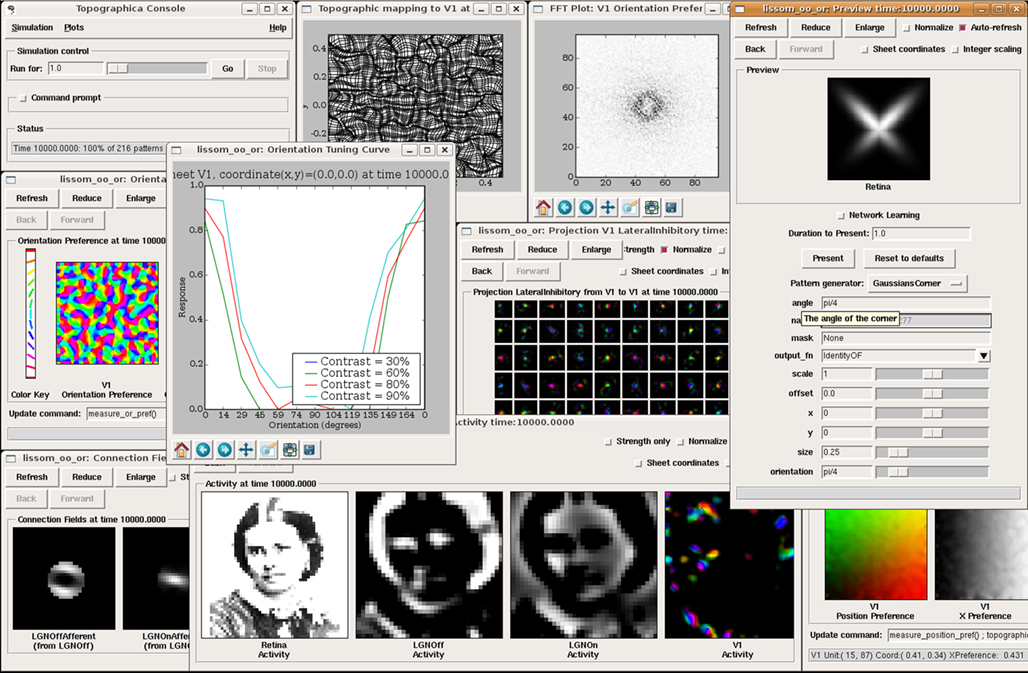Adjust the Run for slider
This screenshot has height=673, width=1028.
point(157,69)
